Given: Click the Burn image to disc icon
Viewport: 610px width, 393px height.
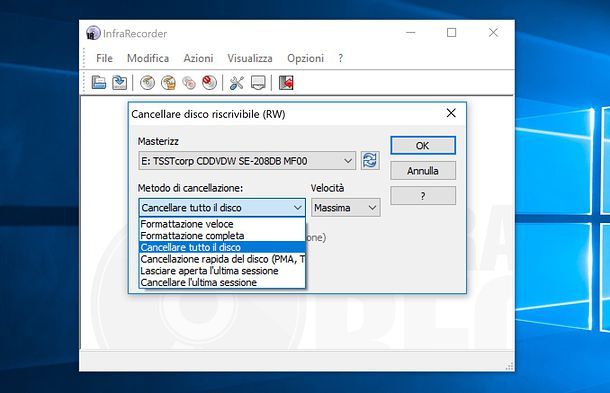Looking at the screenshot, I should (x=168, y=82).
